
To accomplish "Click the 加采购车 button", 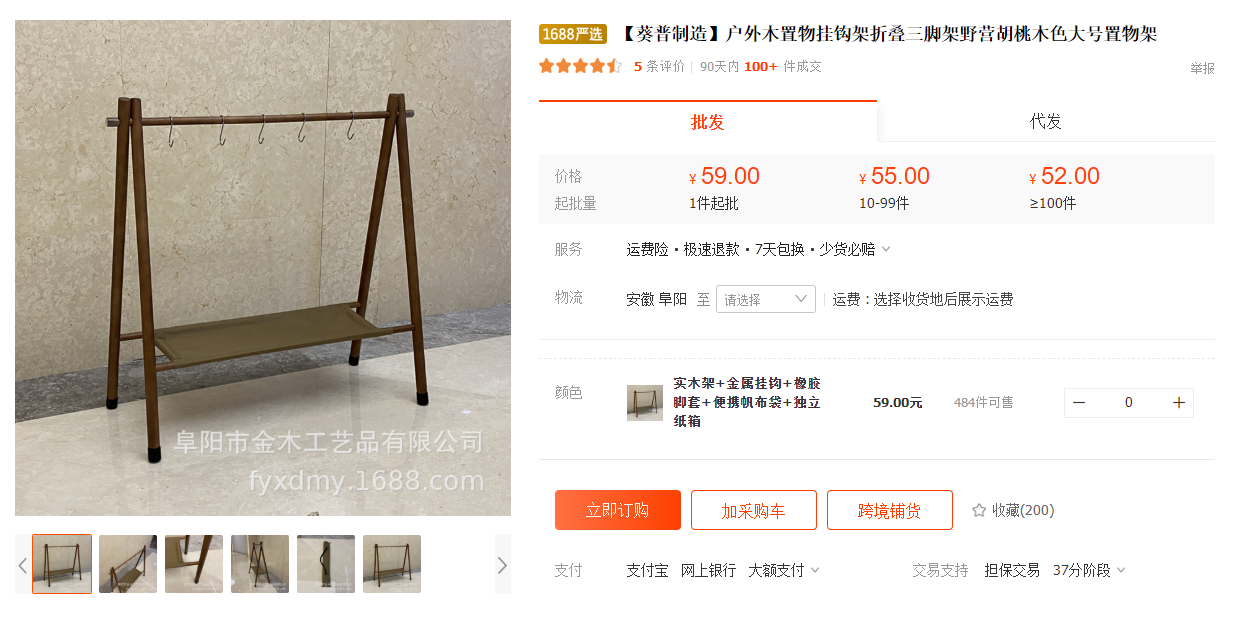I will [754, 510].
